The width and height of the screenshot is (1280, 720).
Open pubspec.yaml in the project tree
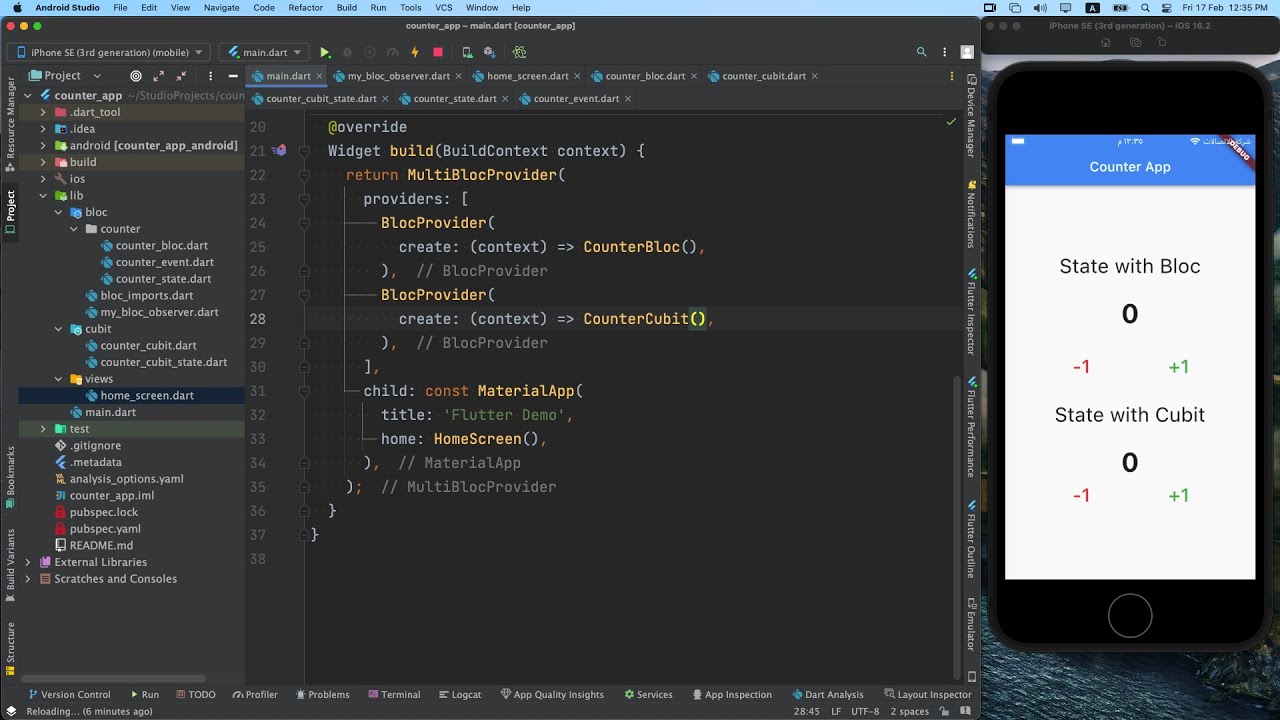coord(105,529)
